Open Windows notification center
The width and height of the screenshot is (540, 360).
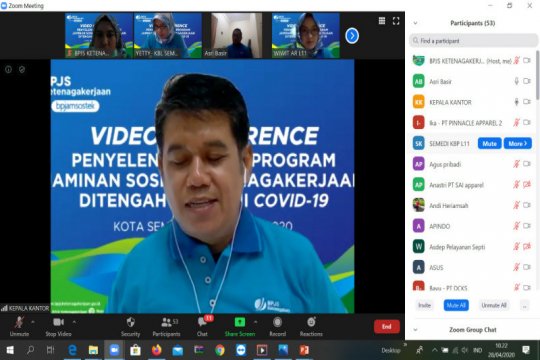[x=526, y=350]
